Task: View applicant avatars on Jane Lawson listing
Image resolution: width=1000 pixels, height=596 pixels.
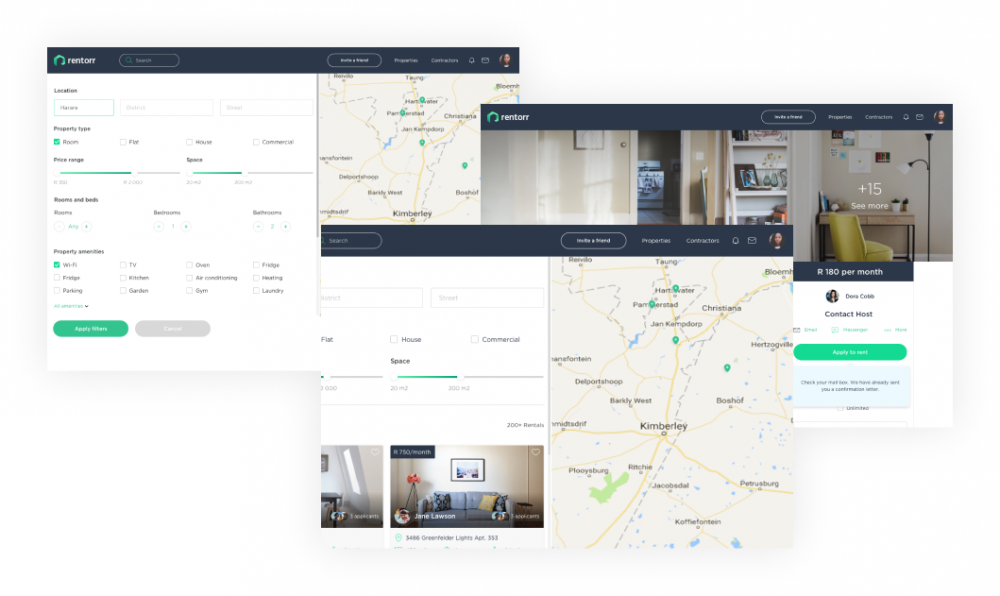Action: [499, 516]
